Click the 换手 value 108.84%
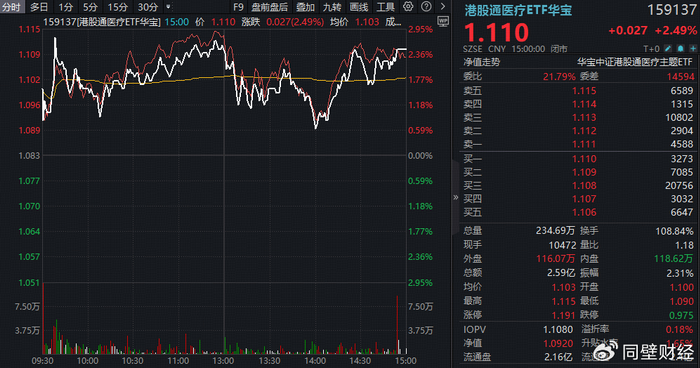The width and height of the screenshot is (700, 368). 675,231
